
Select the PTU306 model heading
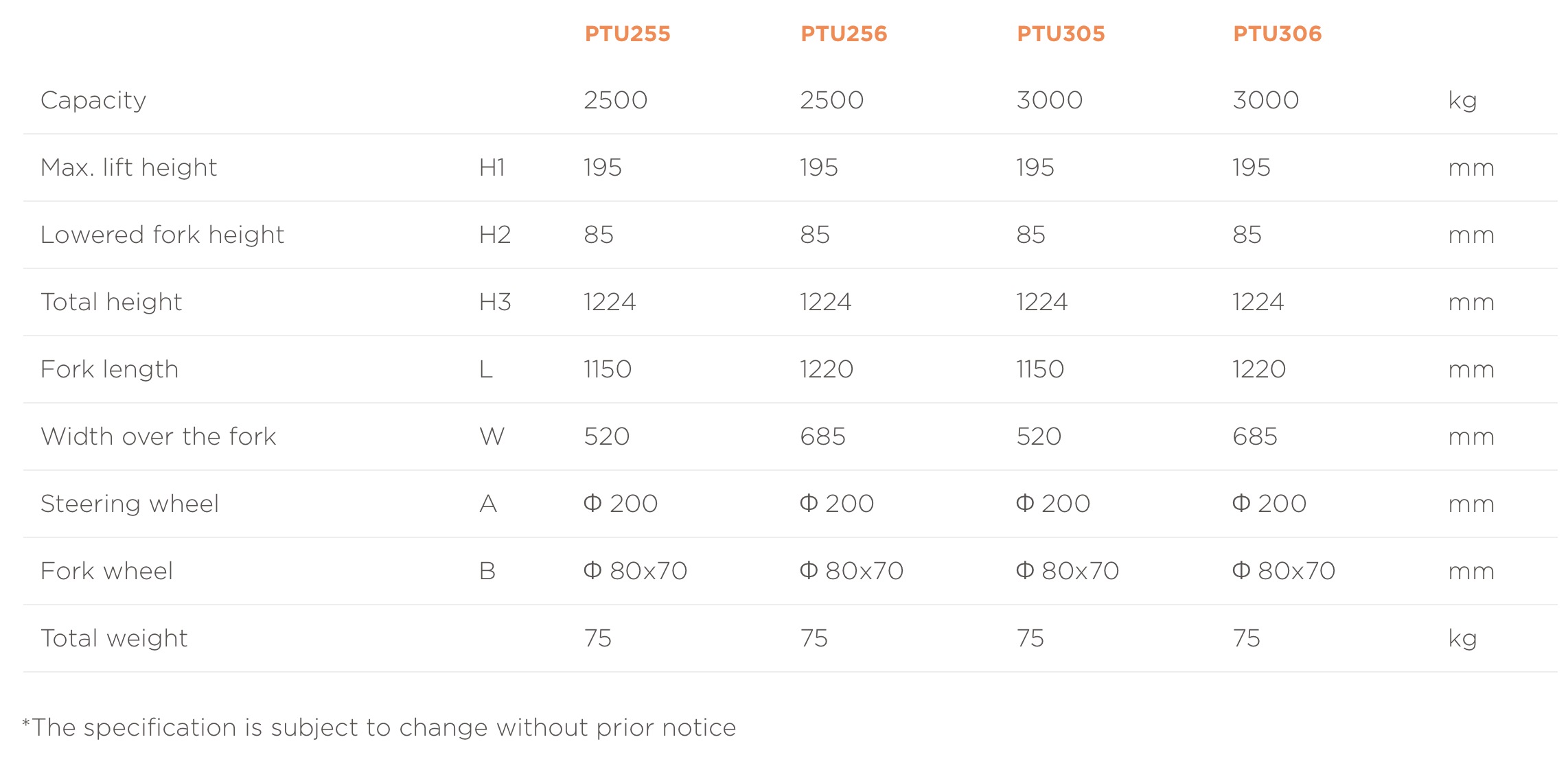coord(1277,34)
